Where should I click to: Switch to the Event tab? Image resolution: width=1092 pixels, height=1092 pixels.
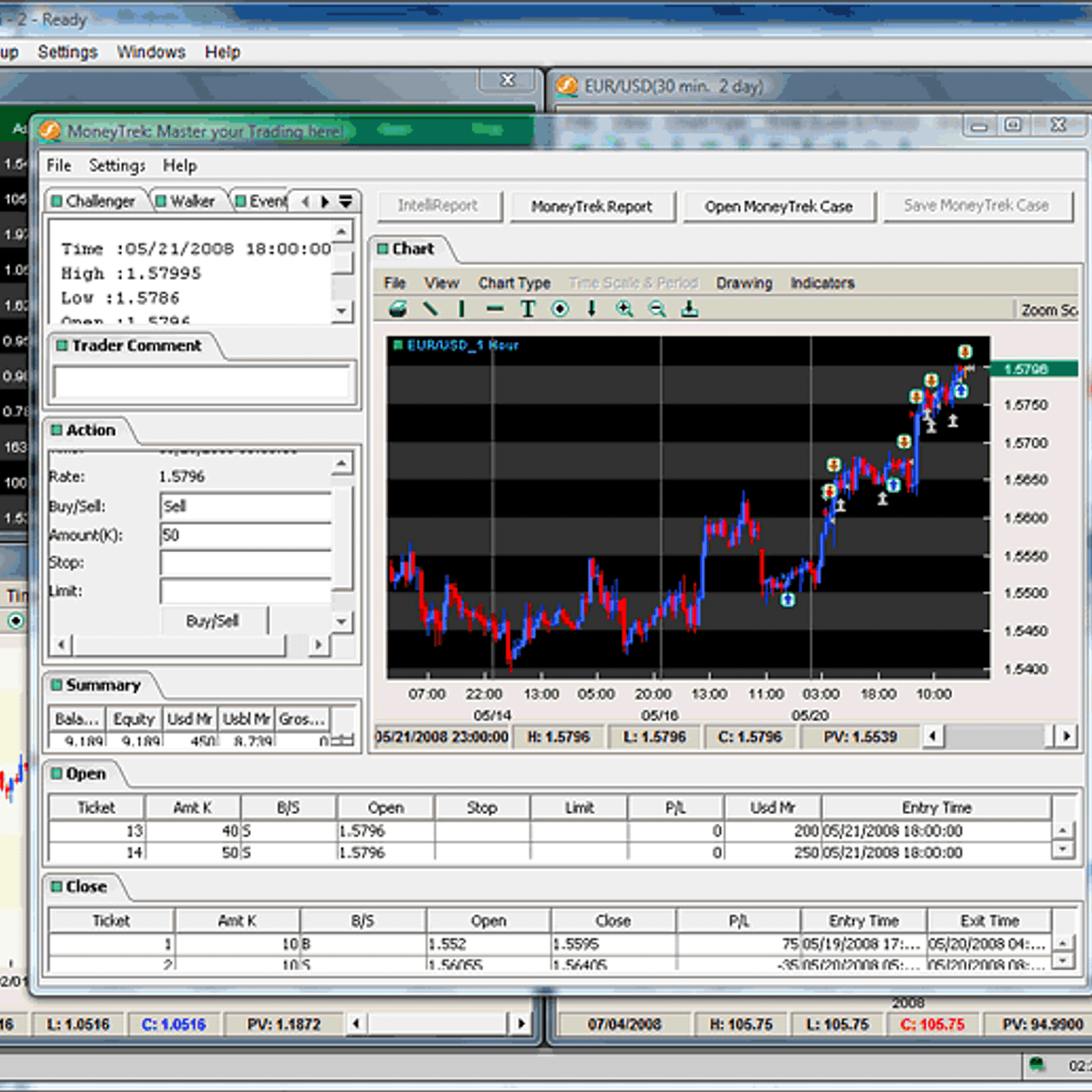pos(262,201)
